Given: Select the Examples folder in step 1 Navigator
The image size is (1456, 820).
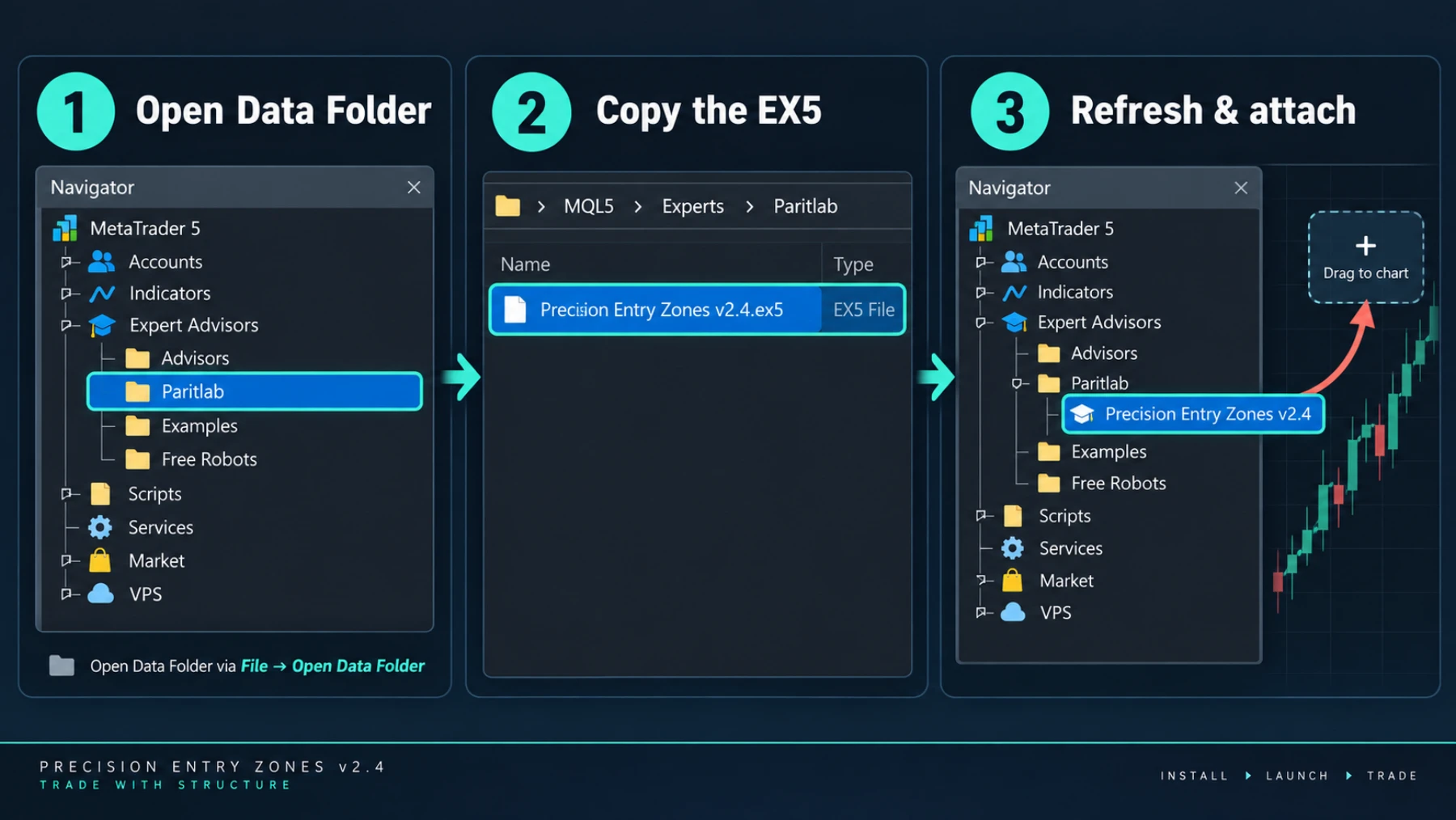Looking at the screenshot, I should (182, 425).
